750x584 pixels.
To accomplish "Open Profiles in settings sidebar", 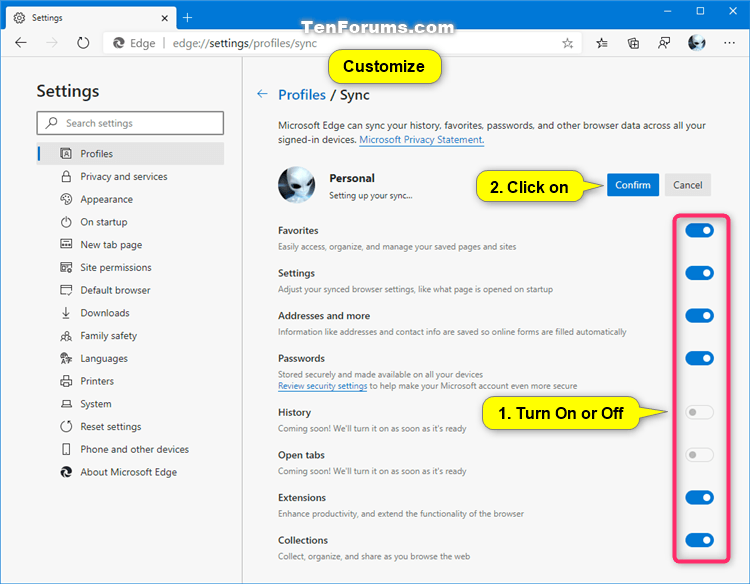I will coord(130,154).
